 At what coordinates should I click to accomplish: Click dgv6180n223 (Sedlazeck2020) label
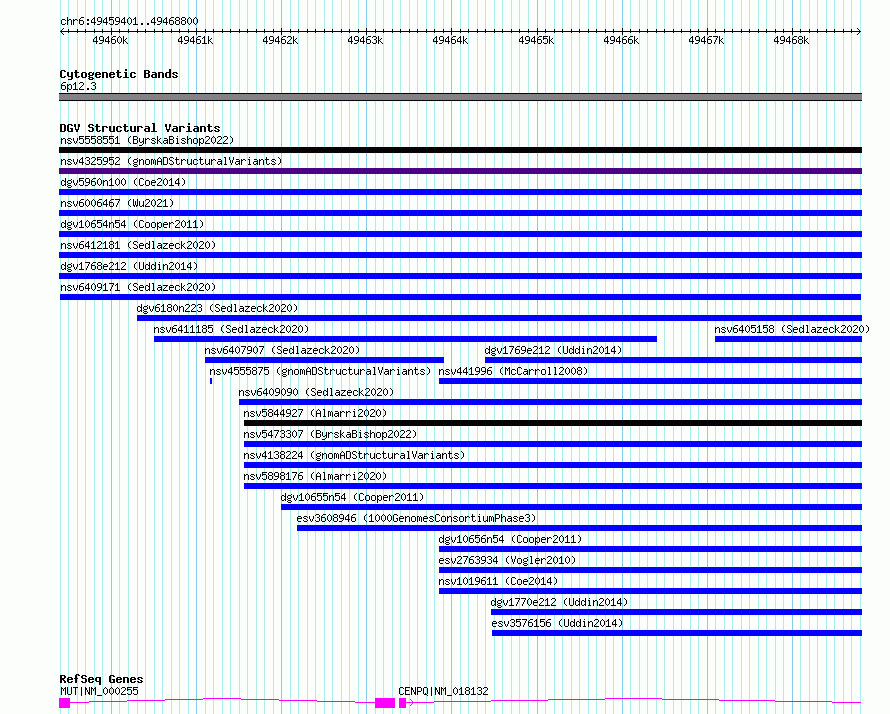coord(217,308)
